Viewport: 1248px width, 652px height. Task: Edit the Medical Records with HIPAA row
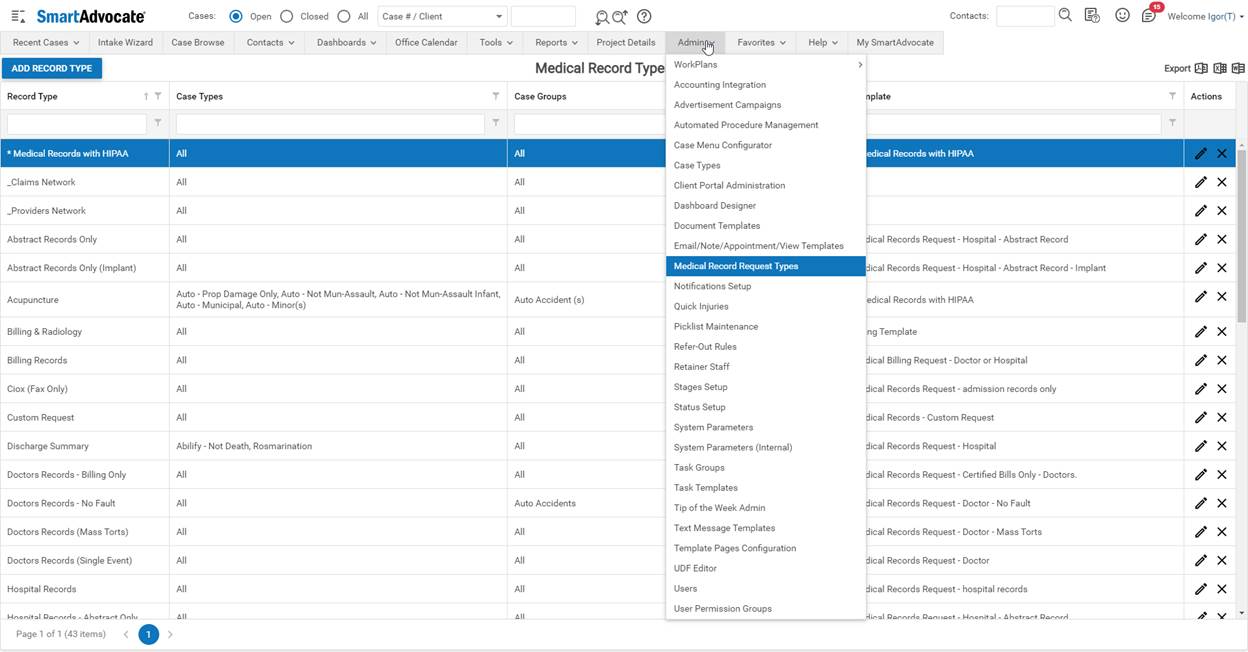tap(1201, 154)
